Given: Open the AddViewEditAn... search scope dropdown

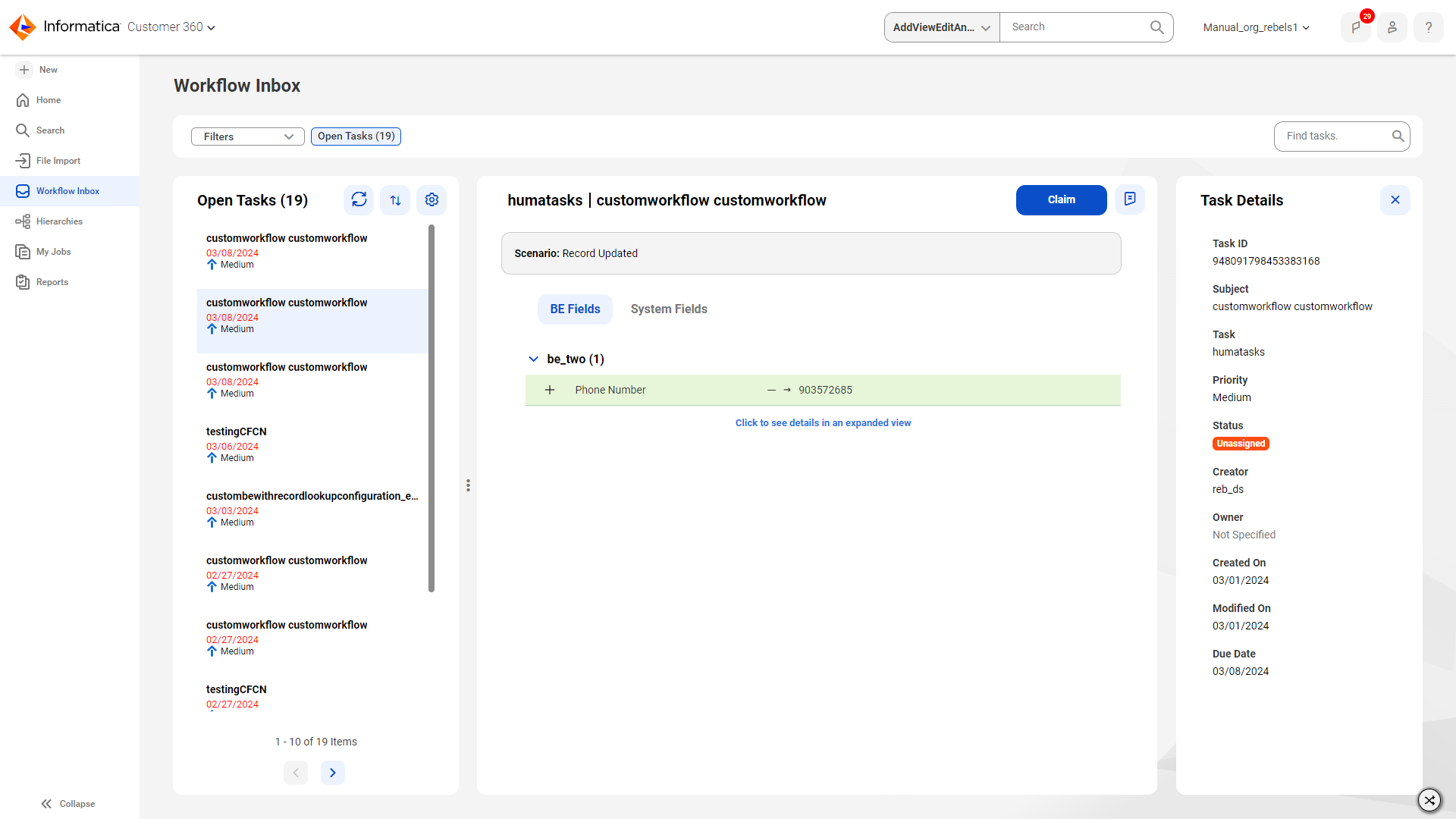Looking at the screenshot, I should click(942, 27).
